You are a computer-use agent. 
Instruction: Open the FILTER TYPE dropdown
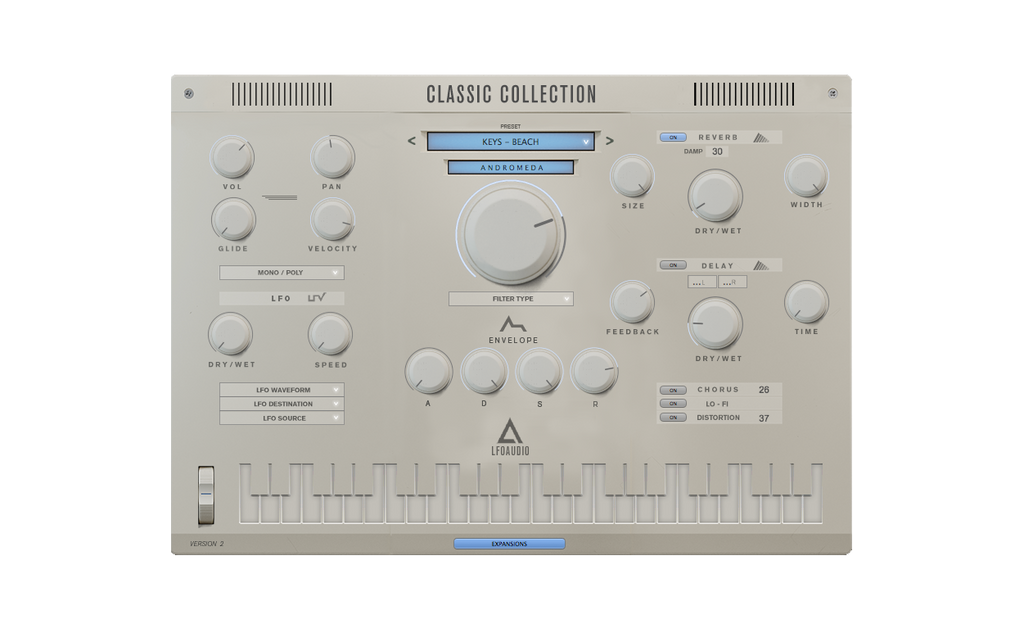coord(511,299)
